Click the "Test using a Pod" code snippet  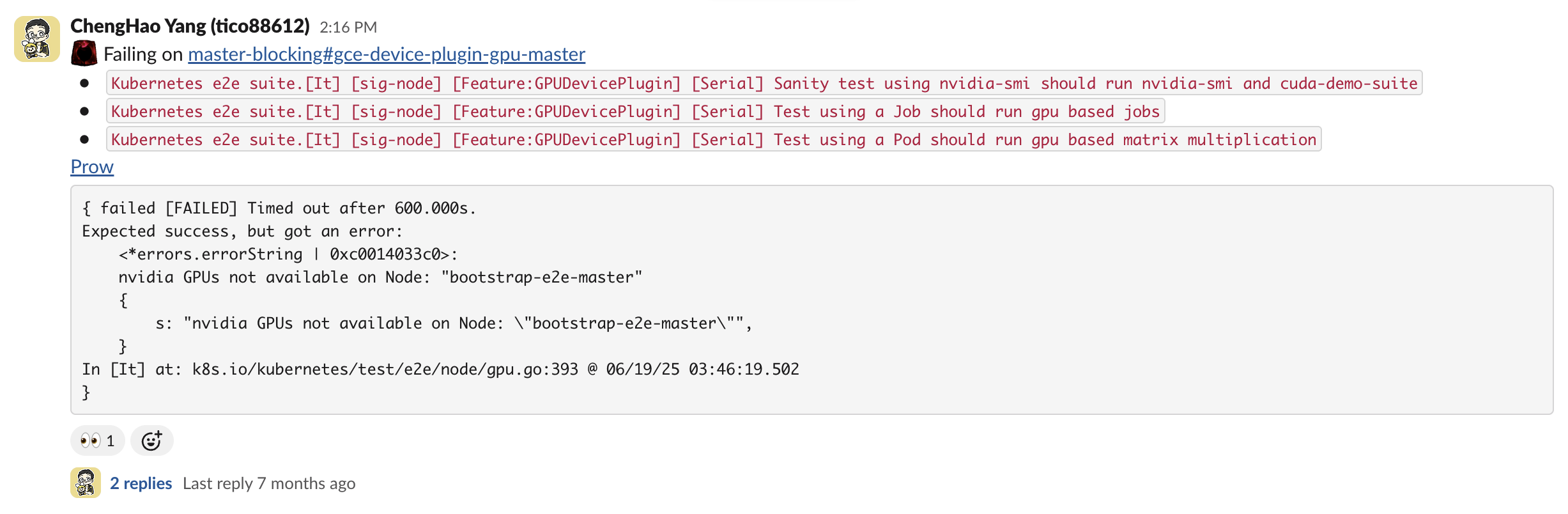[x=713, y=139]
